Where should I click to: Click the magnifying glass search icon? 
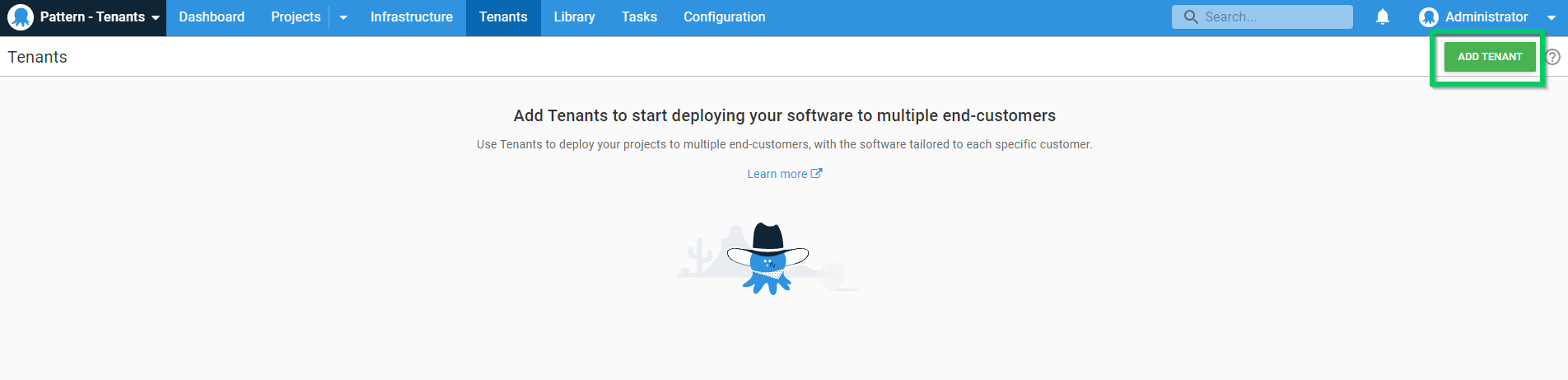1191,16
